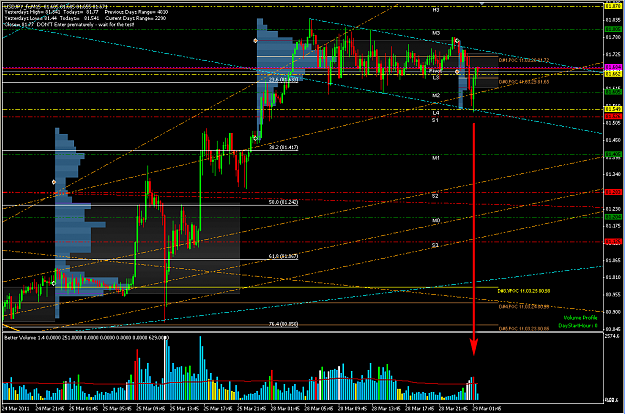
Task: Click the green Volume Profile text
Action: (580, 318)
